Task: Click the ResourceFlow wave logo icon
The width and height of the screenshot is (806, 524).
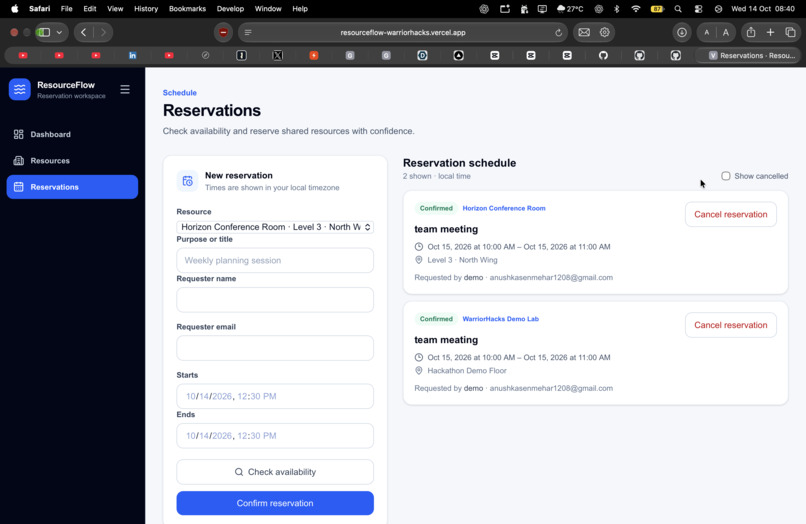Action: pos(20,89)
